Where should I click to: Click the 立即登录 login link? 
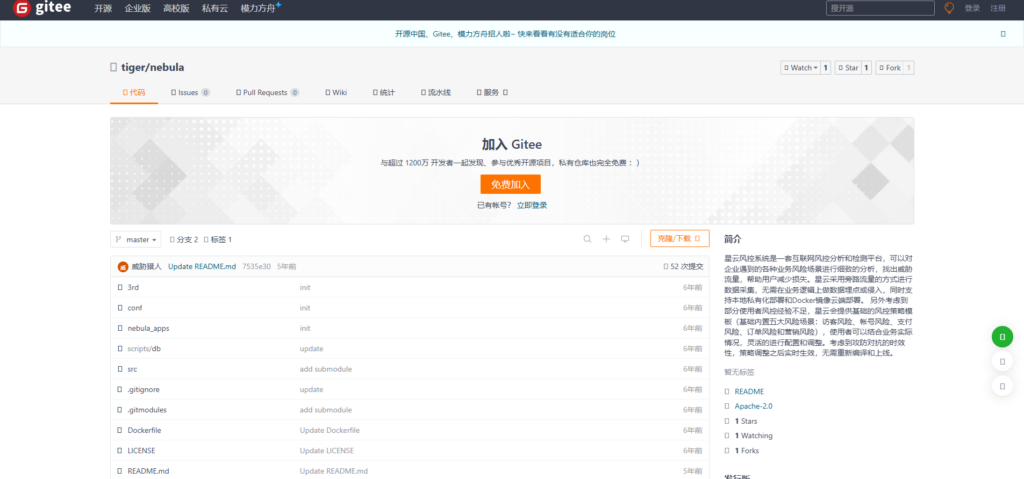tap(532, 205)
